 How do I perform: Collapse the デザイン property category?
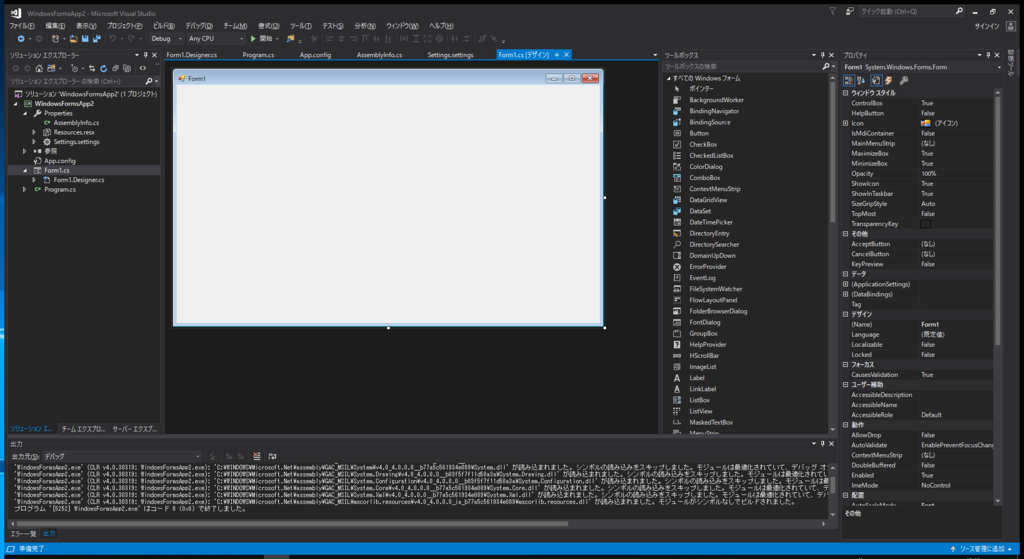pos(846,314)
